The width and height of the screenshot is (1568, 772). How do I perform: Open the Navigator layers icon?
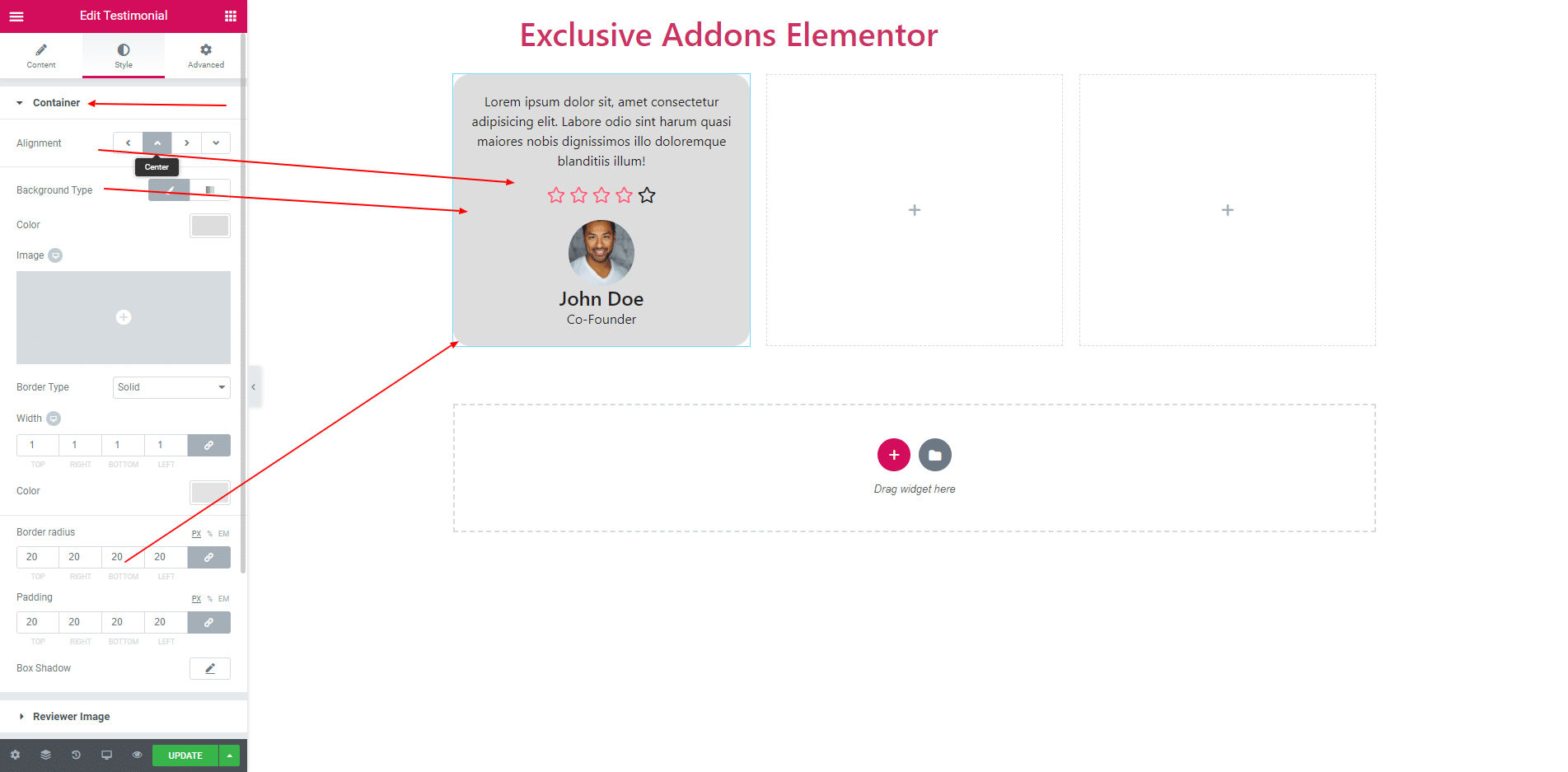click(45, 755)
